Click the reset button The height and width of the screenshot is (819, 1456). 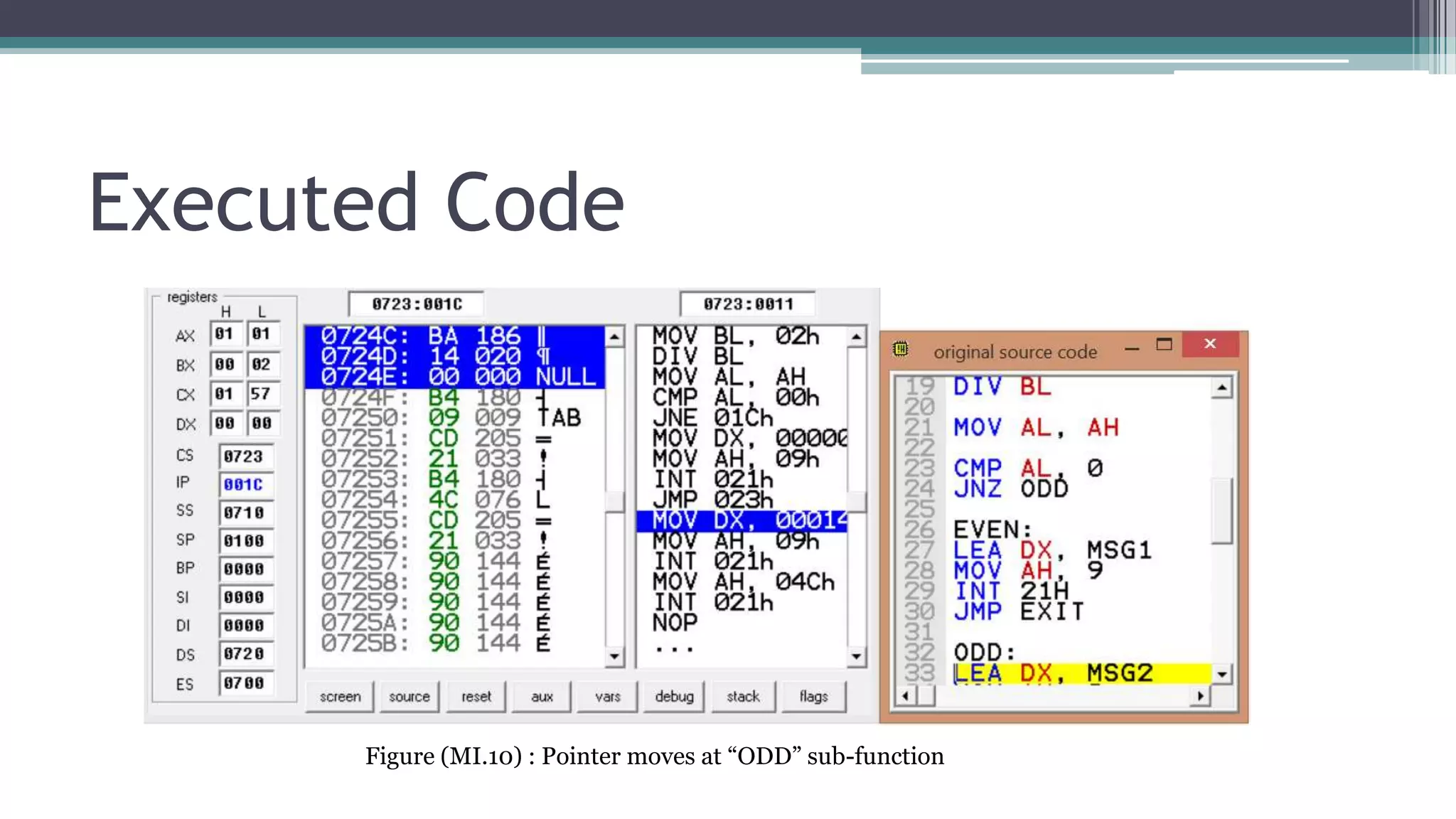(476, 697)
